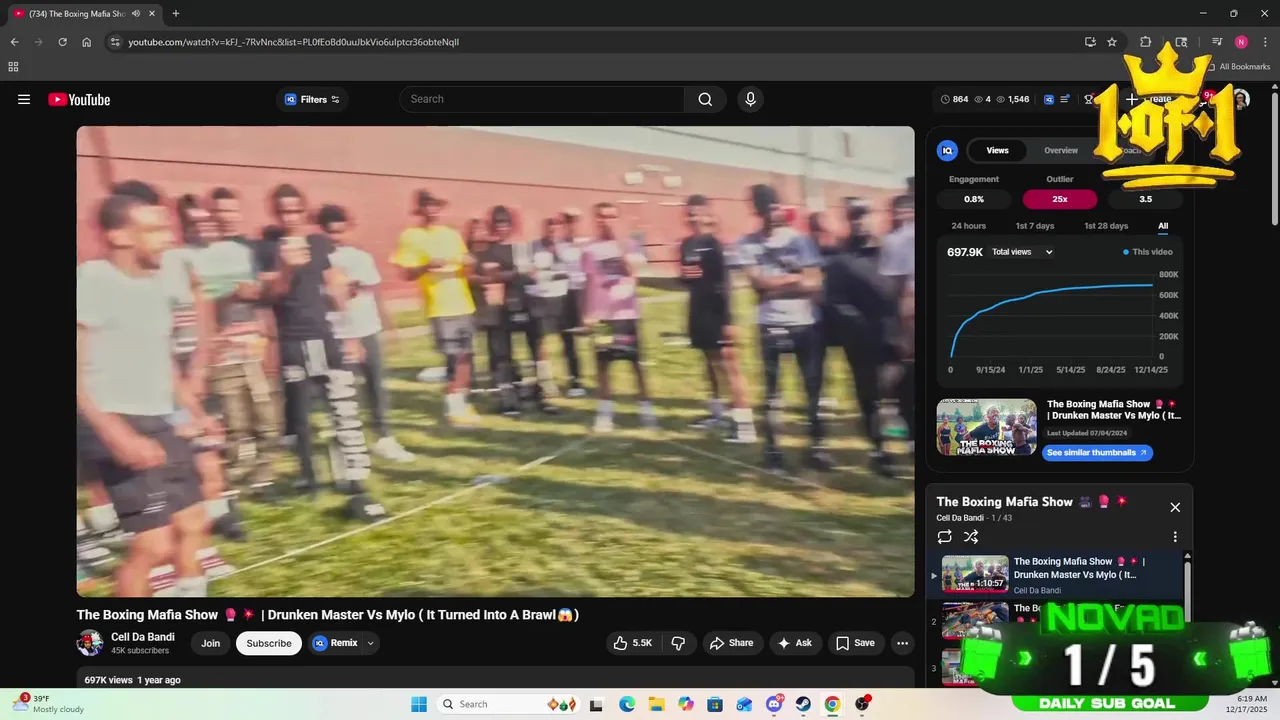Open OBS Studio from taskbar
Viewport: 1280px width, 720px height.
[x=862, y=704]
